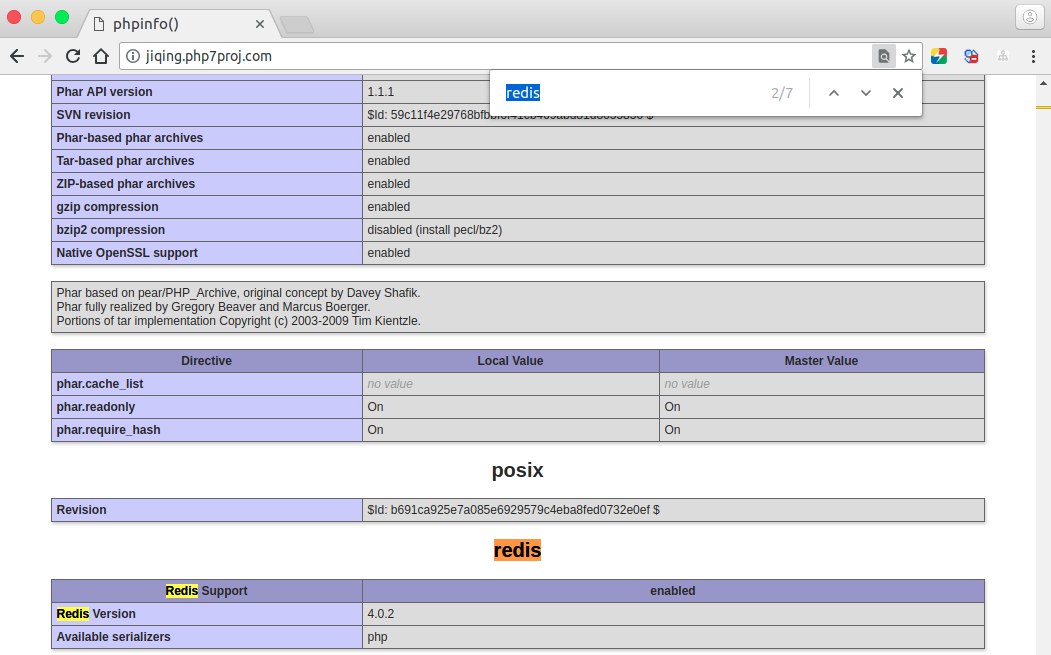Select the phpinfo() tab
1051x655 pixels.
(178, 24)
